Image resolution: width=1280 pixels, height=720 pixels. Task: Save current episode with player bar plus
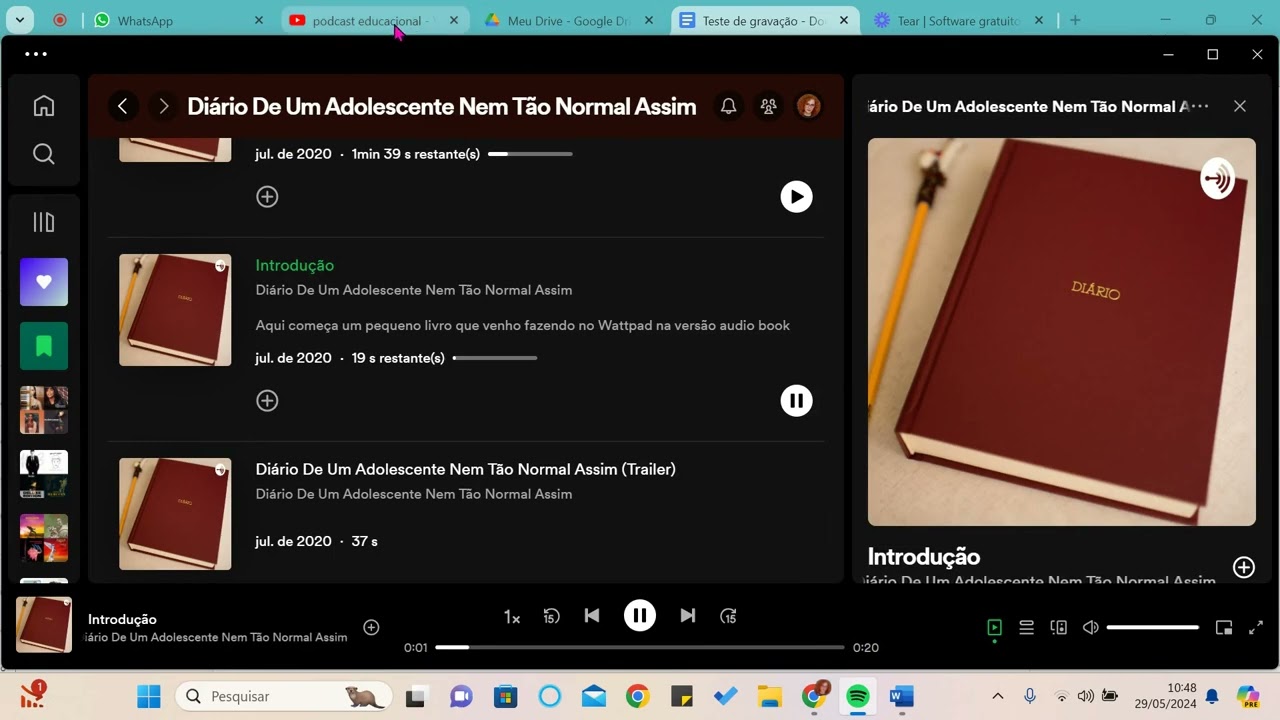(x=371, y=627)
